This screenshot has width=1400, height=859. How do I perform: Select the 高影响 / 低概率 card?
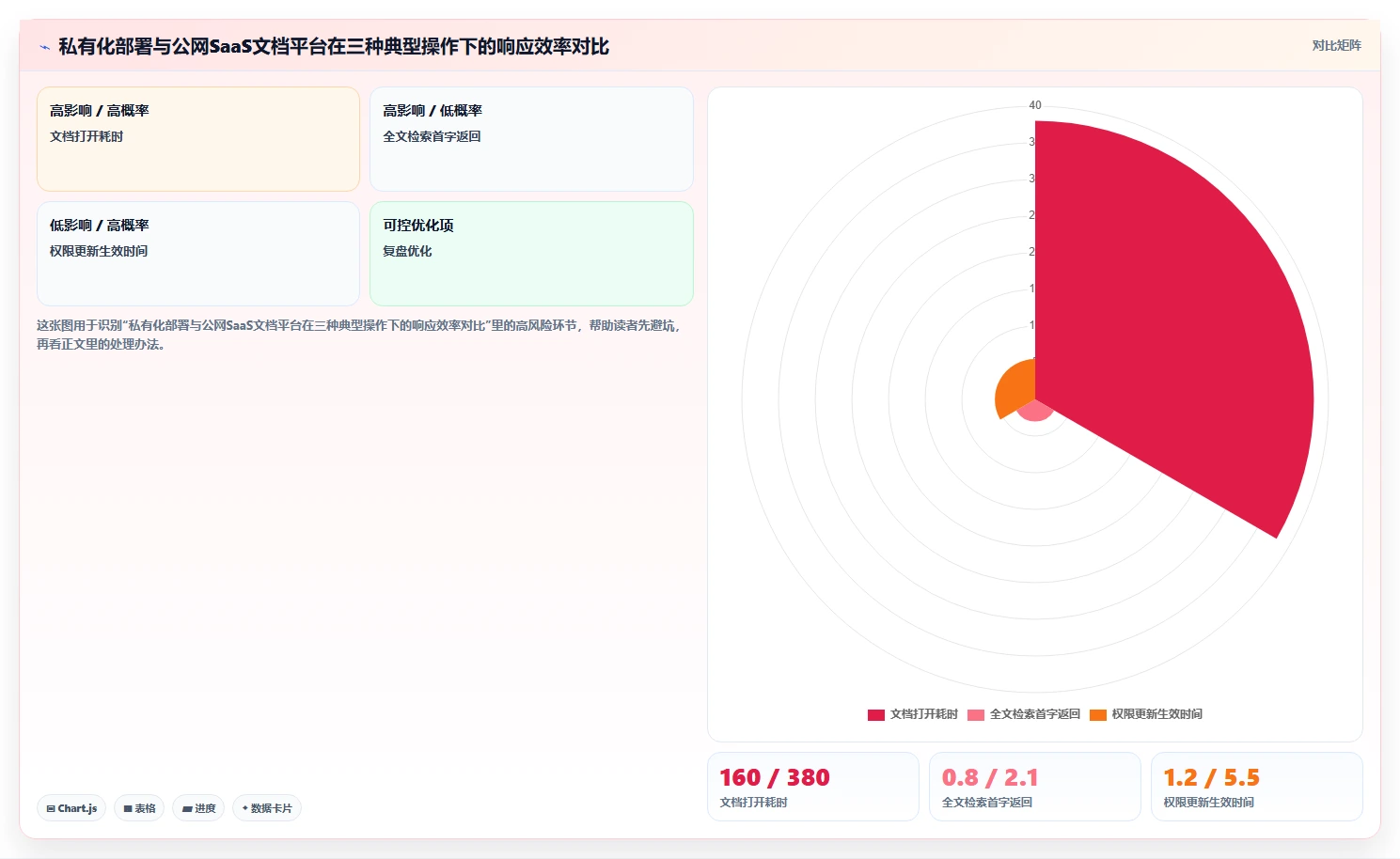click(531, 139)
